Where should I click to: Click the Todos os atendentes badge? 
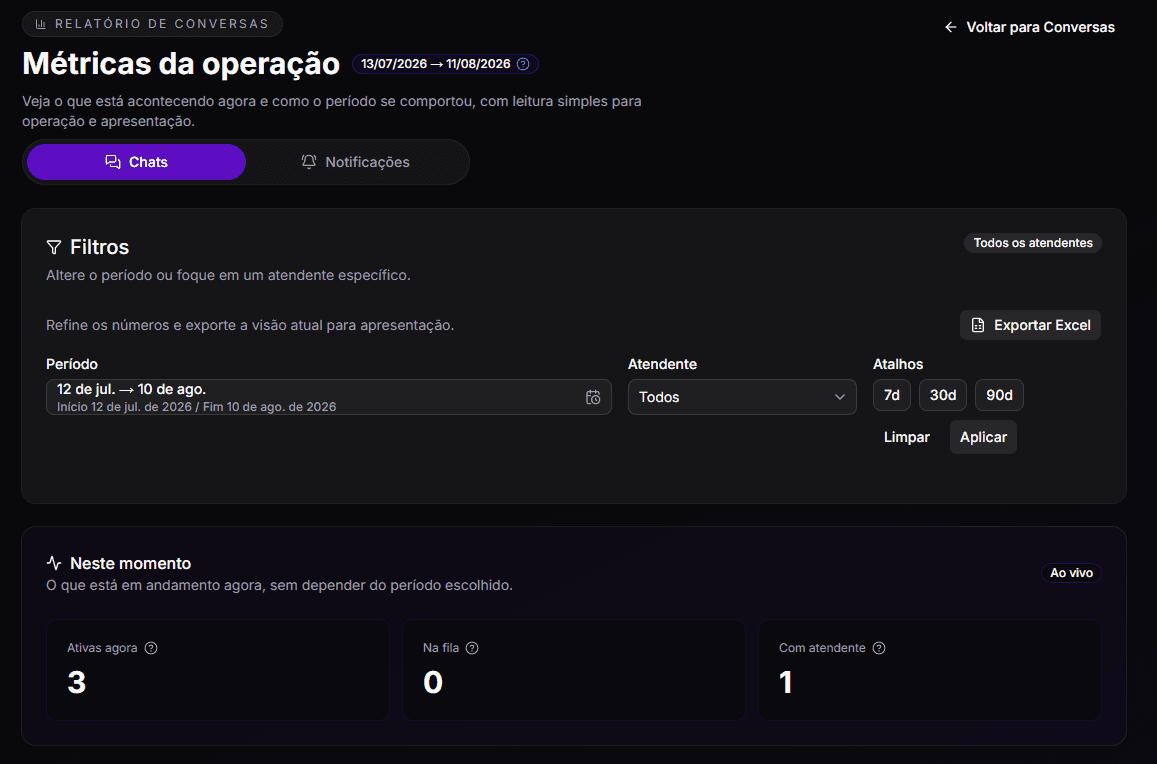coord(1032,243)
